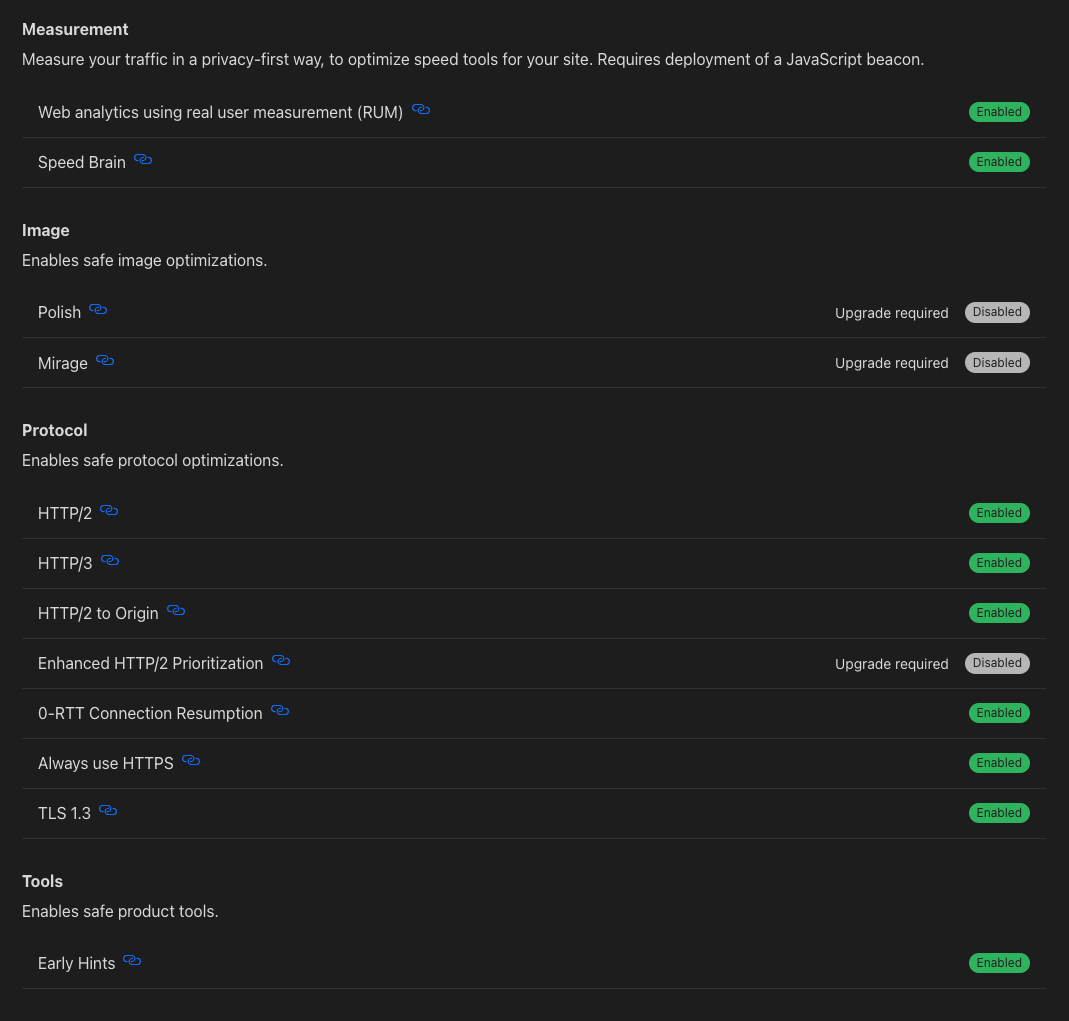Expand the Measurement section header
The image size is (1069, 1021).
pos(75,29)
